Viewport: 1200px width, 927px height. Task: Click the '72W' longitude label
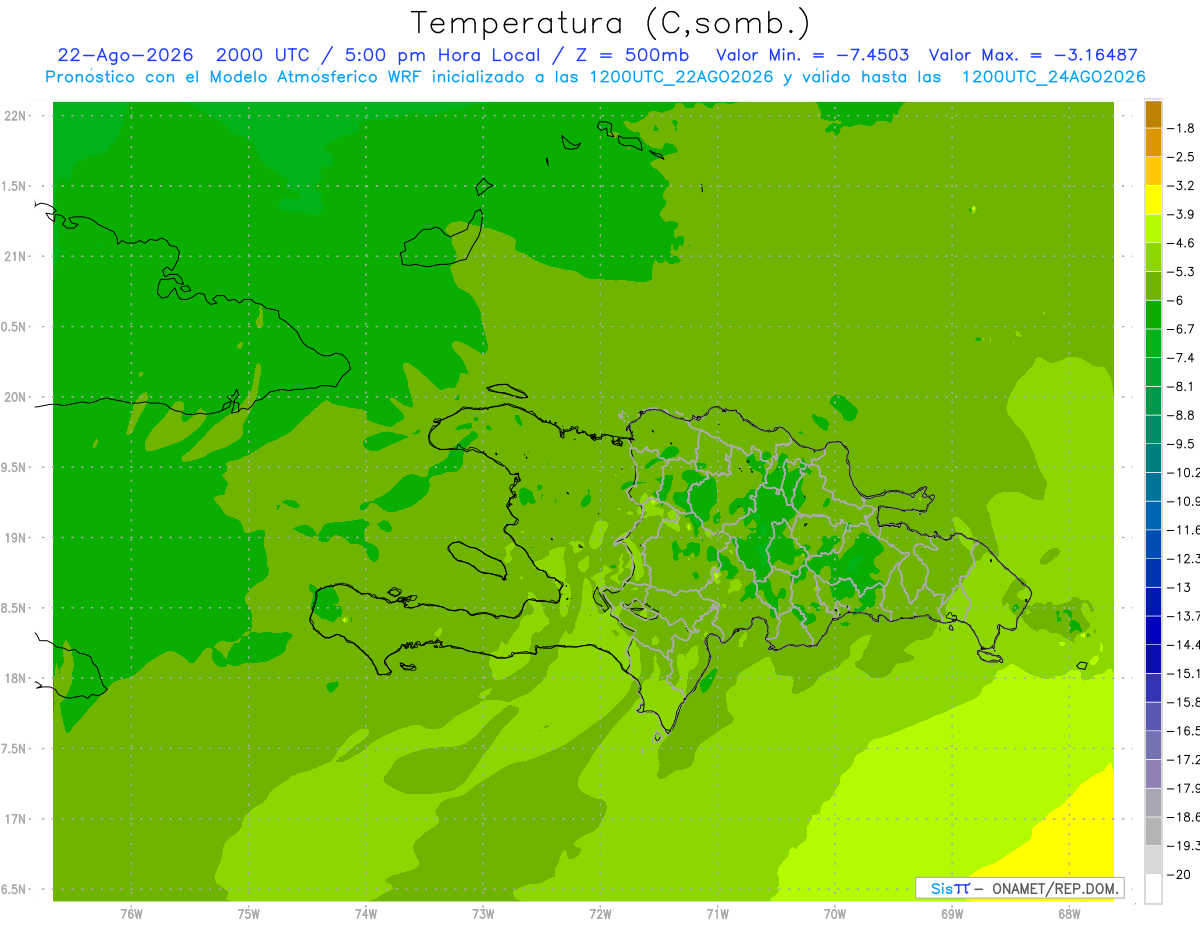pos(600,913)
